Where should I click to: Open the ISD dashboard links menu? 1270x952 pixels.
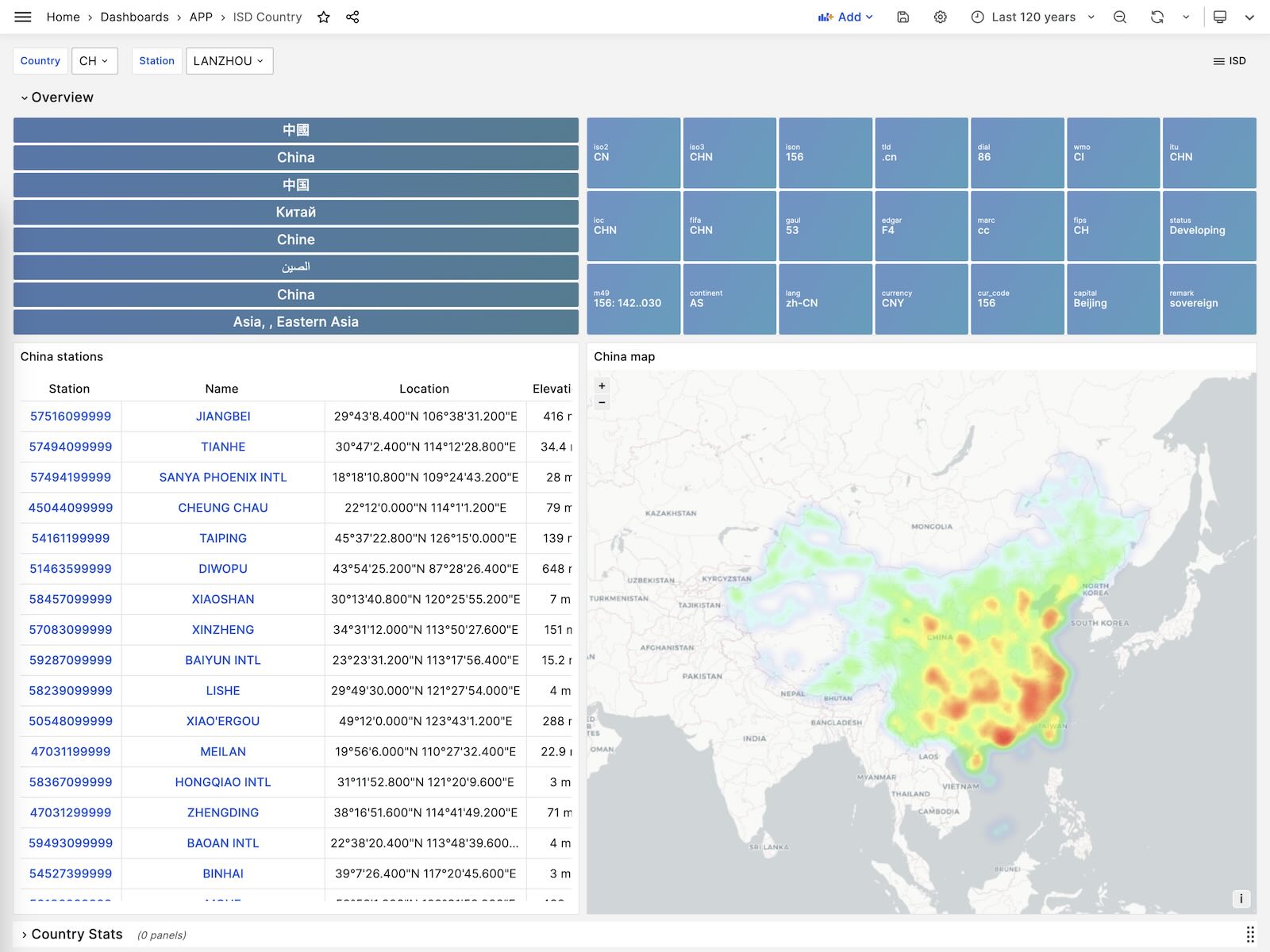[1230, 61]
